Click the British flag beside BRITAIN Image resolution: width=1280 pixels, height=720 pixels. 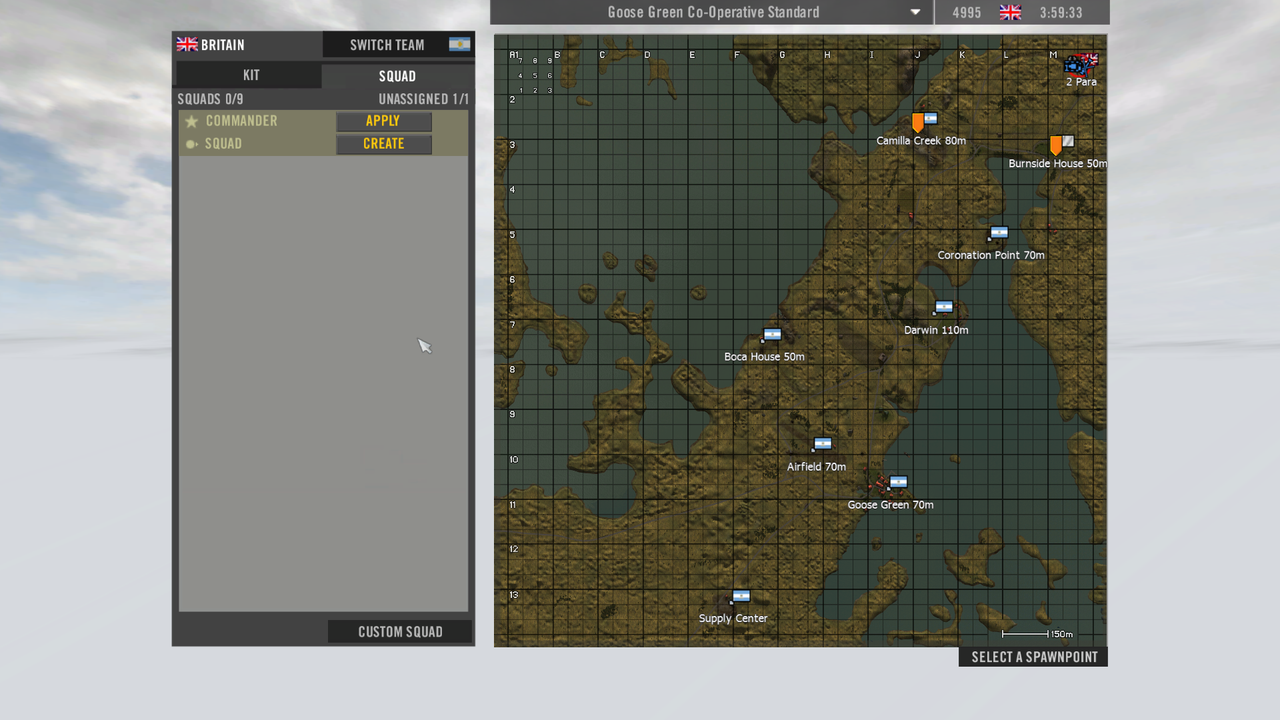click(x=187, y=45)
